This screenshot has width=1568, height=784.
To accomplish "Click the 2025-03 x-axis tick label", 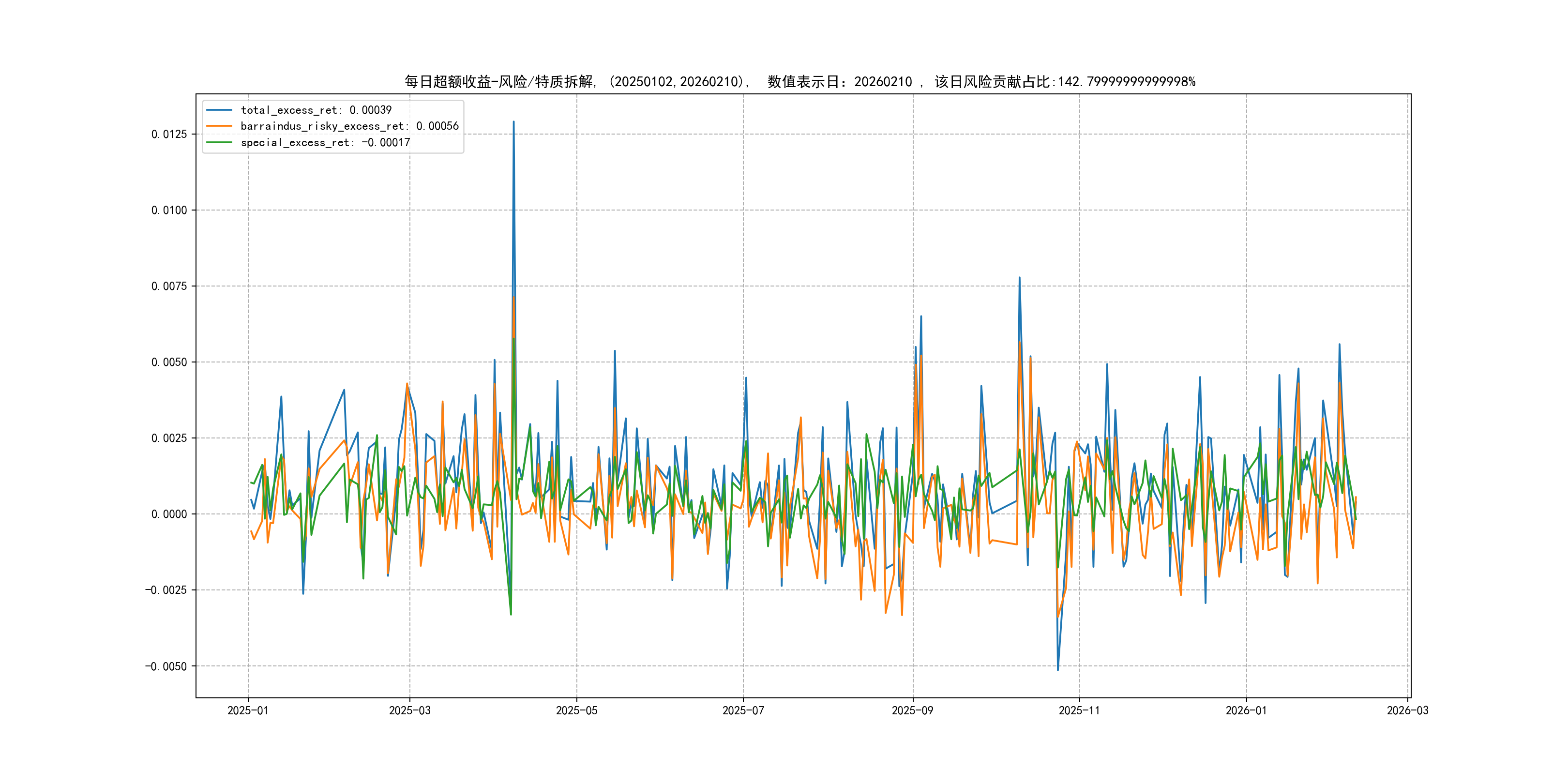I will (409, 710).
